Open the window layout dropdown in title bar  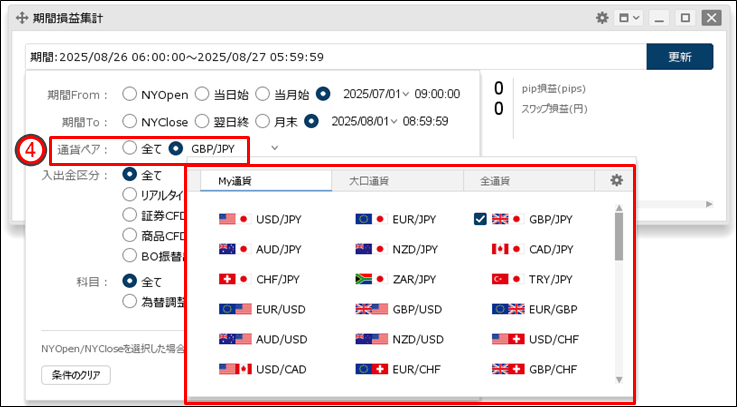click(x=629, y=18)
